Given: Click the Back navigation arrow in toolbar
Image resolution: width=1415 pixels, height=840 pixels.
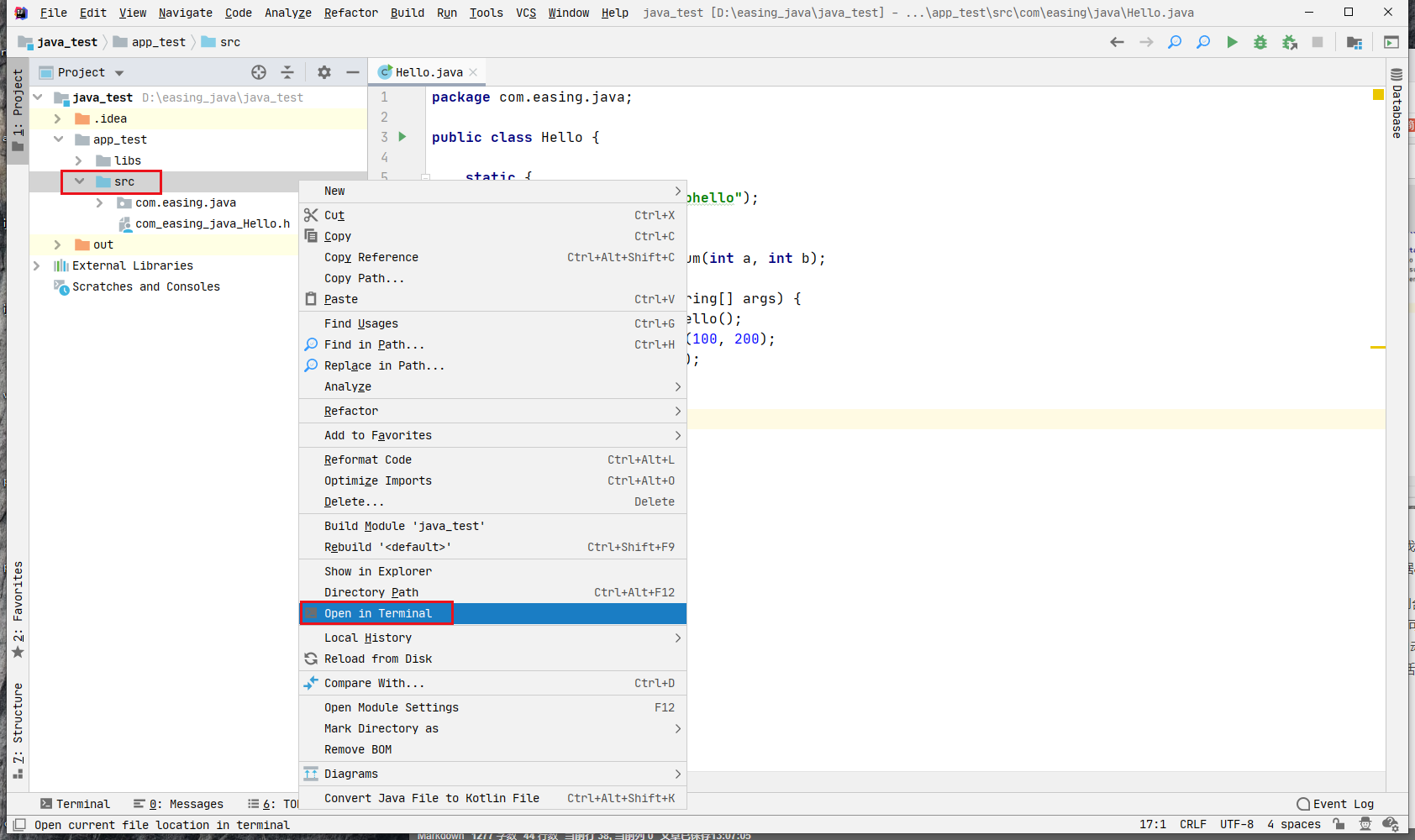Looking at the screenshot, I should 1117,42.
